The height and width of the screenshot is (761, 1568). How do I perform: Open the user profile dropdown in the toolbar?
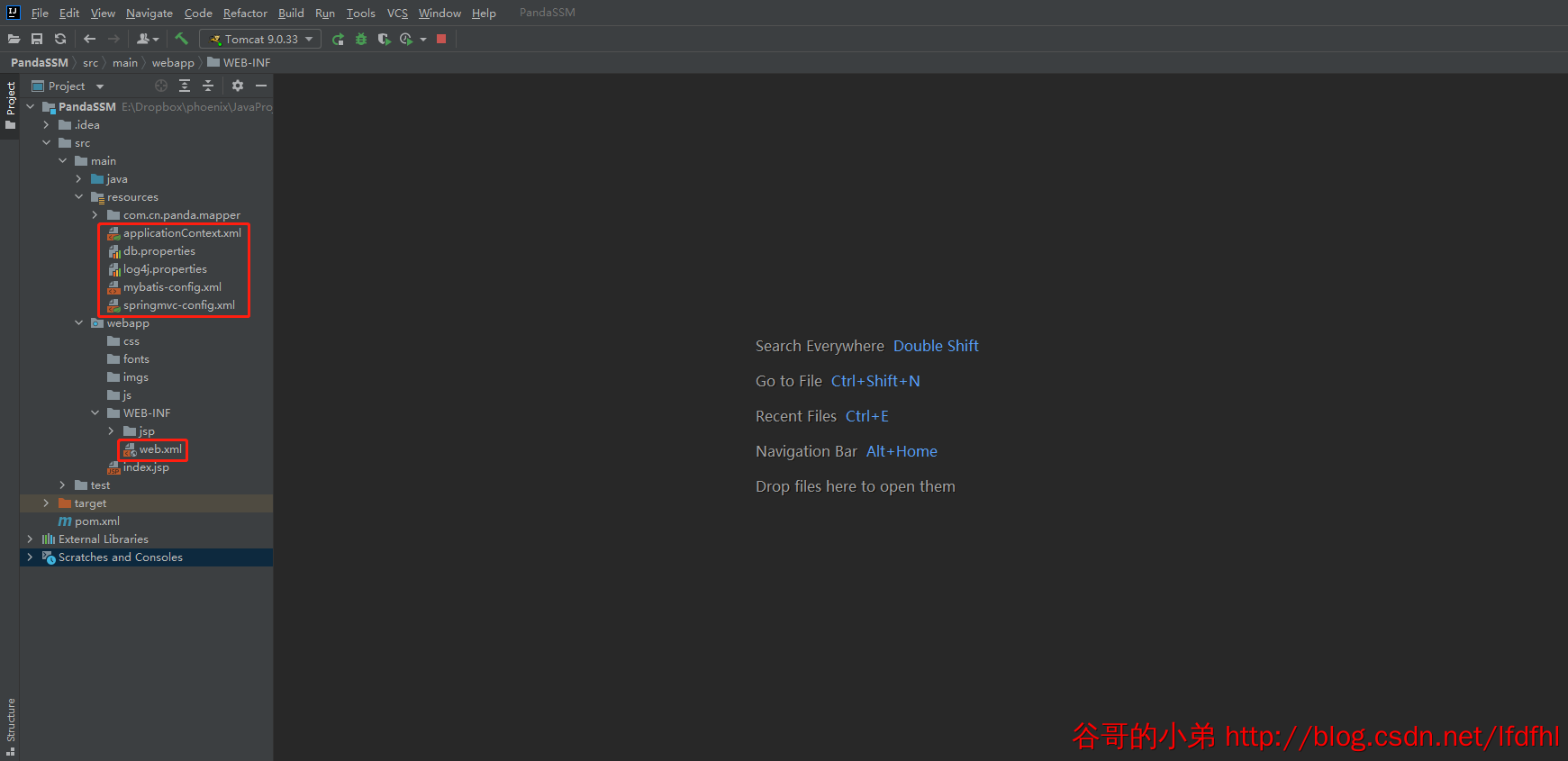[x=148, y=39]
